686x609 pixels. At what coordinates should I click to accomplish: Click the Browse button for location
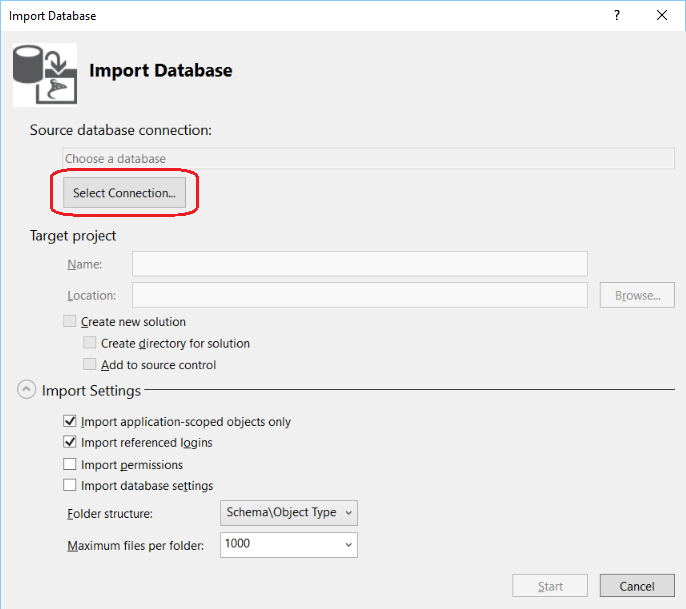pos(637,295)
